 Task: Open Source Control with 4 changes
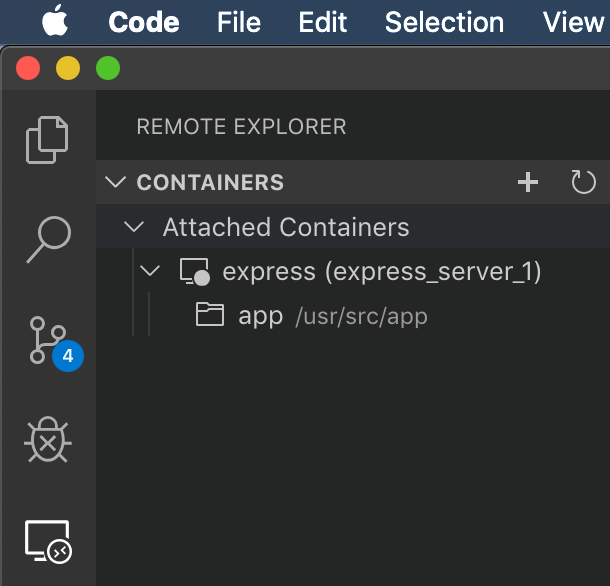coord(48,340)
